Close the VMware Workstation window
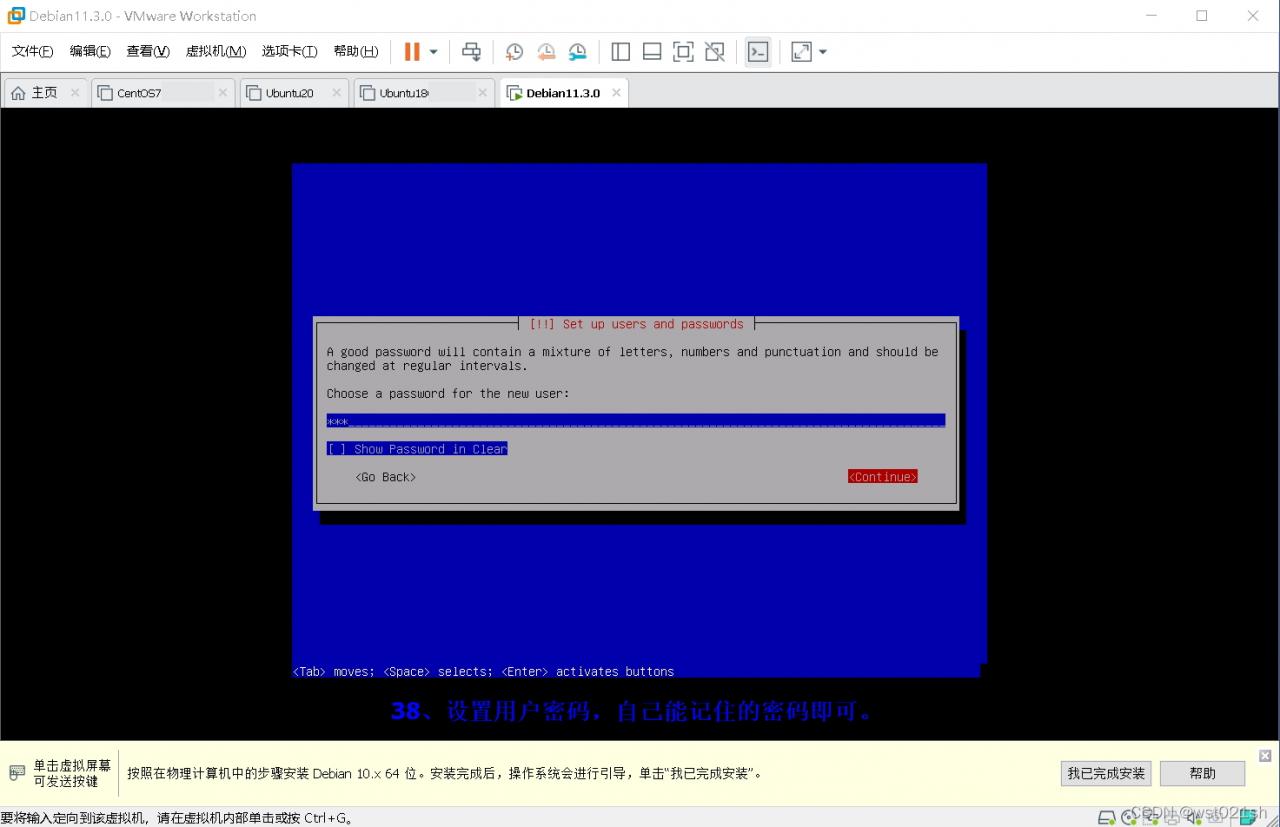This screenshot has width=1280, height=827. point(1253,16)
